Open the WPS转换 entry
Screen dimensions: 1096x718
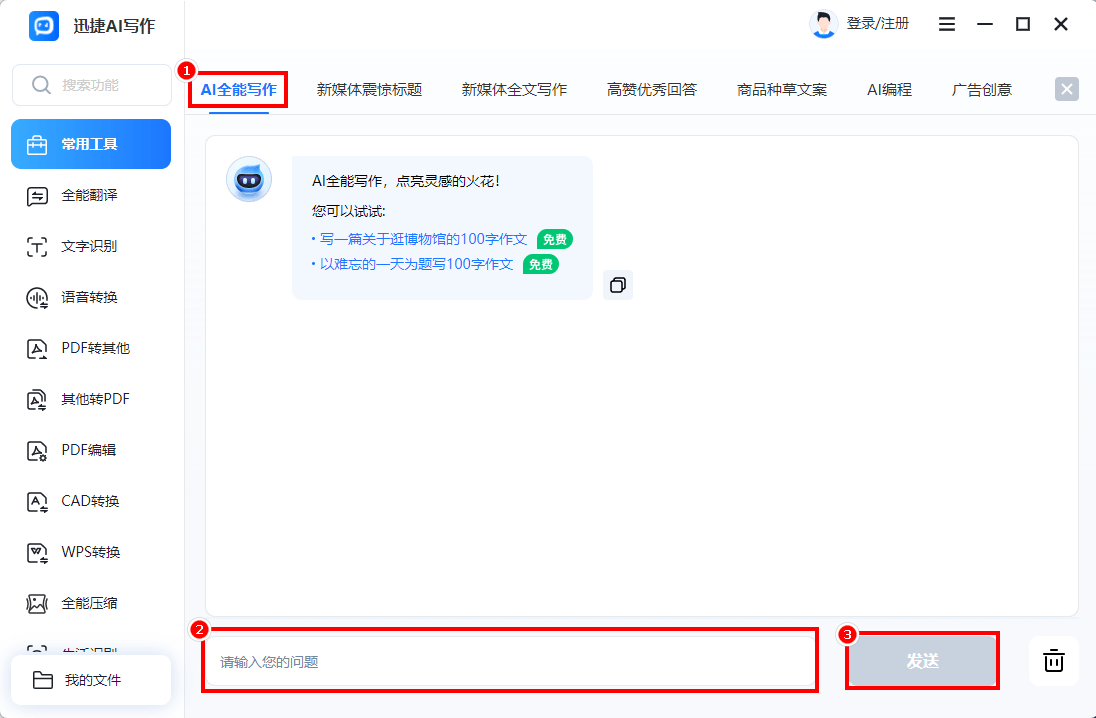[91, 552]
